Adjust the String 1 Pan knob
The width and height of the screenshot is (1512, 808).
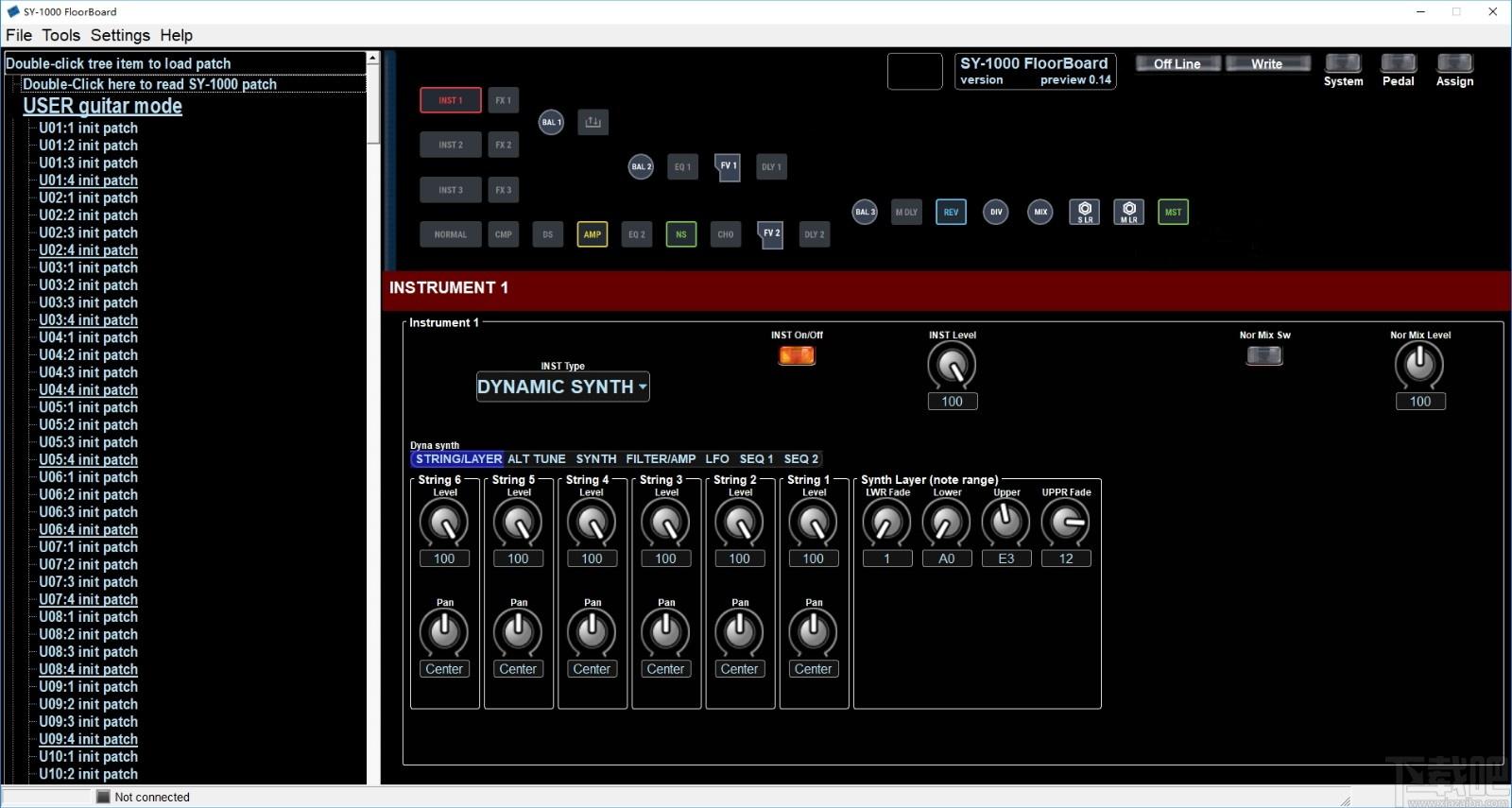point(813,632)
